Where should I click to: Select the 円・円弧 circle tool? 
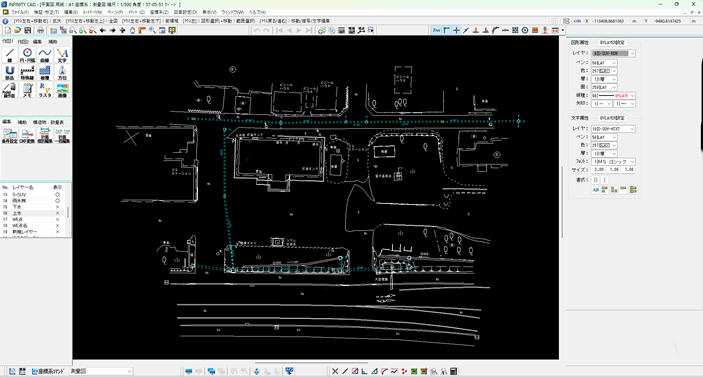(x=27, y=55)
